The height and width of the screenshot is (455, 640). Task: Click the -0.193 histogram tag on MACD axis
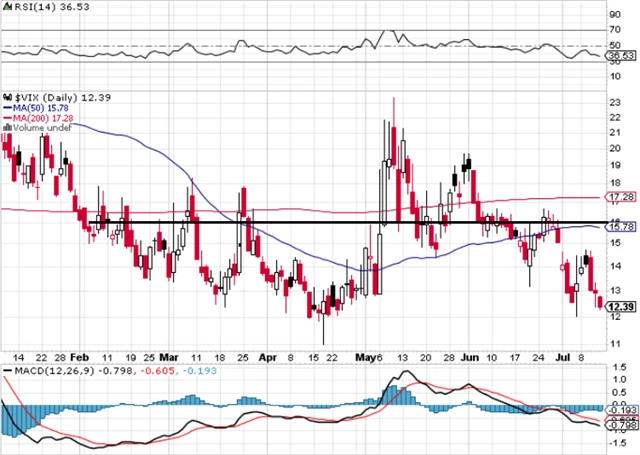[x=622, y=410]
